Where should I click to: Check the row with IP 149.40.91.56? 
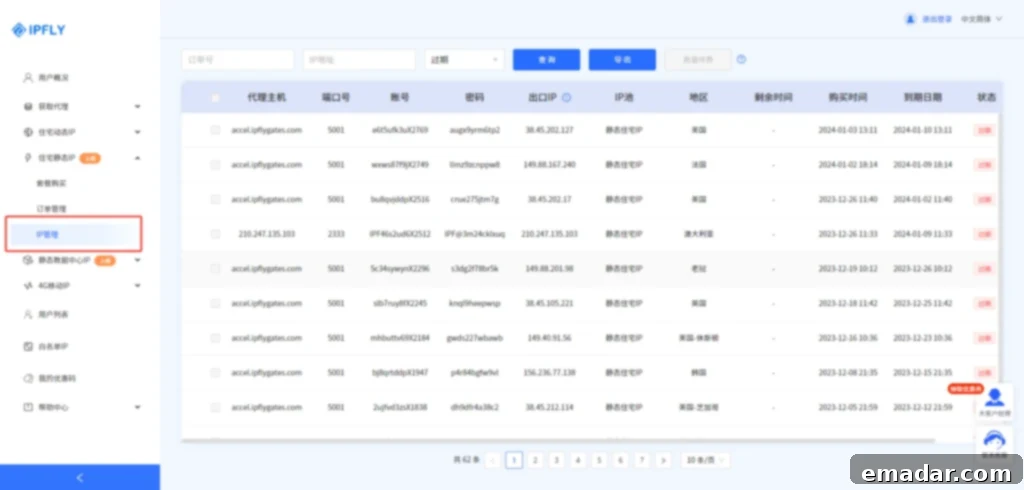(x=215, y=338)
